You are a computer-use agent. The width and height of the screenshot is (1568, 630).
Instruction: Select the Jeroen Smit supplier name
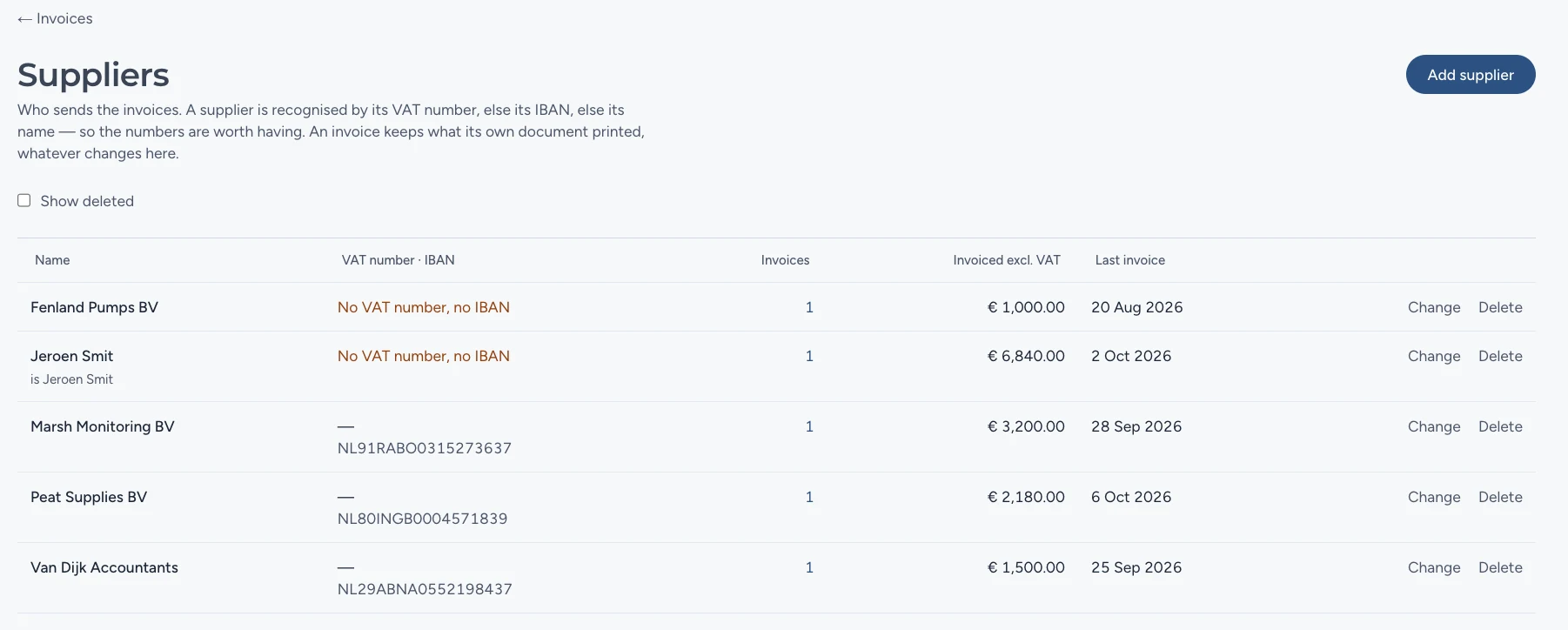pyautogui.click(x=71, y=356)
